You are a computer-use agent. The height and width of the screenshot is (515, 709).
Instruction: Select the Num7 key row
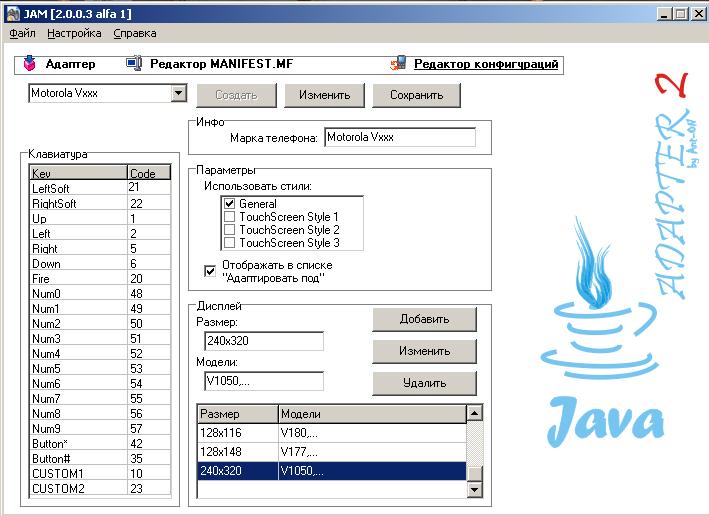click(100, 398)
